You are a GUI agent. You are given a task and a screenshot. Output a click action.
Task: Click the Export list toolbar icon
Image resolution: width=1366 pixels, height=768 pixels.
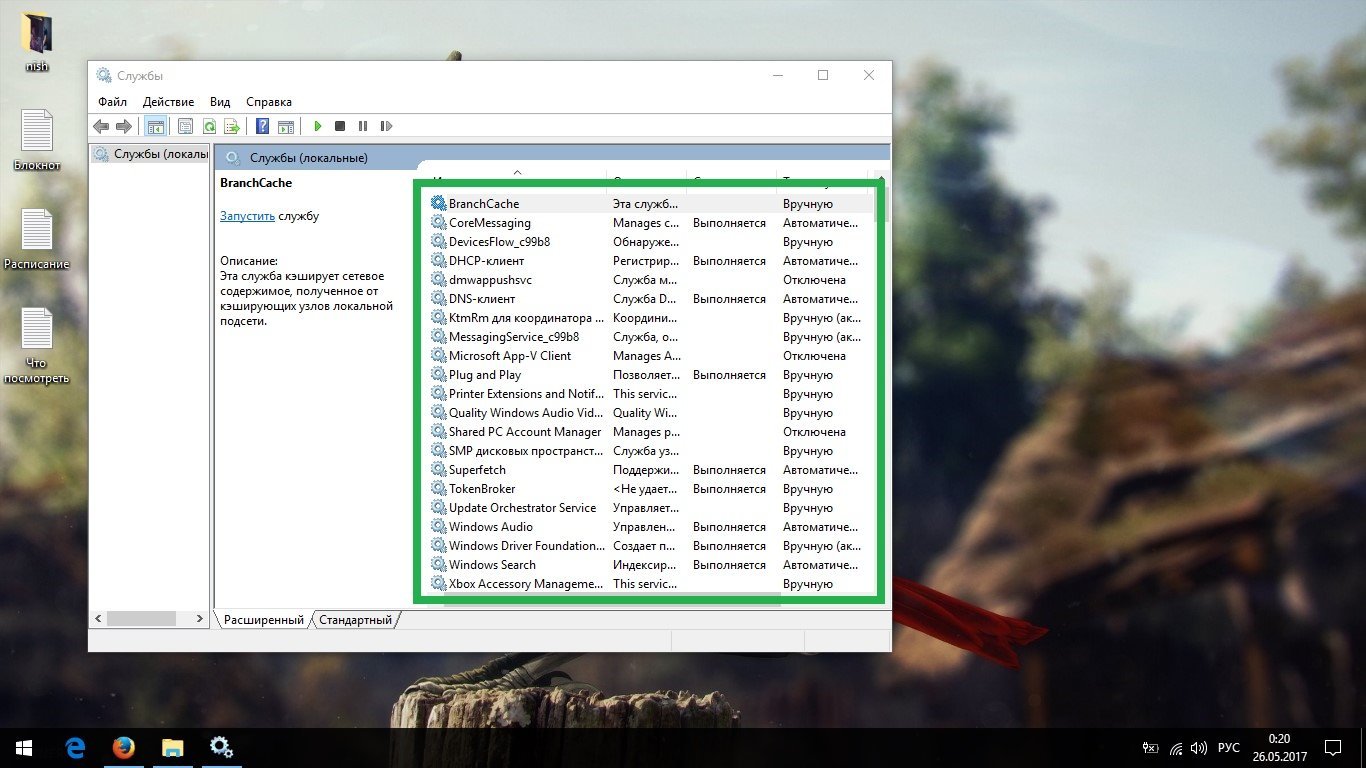(232, 126)
